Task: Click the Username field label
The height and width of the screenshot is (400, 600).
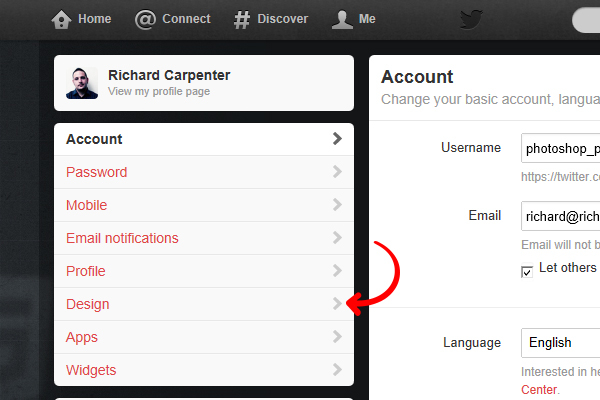Action: (x=471, y=148)
